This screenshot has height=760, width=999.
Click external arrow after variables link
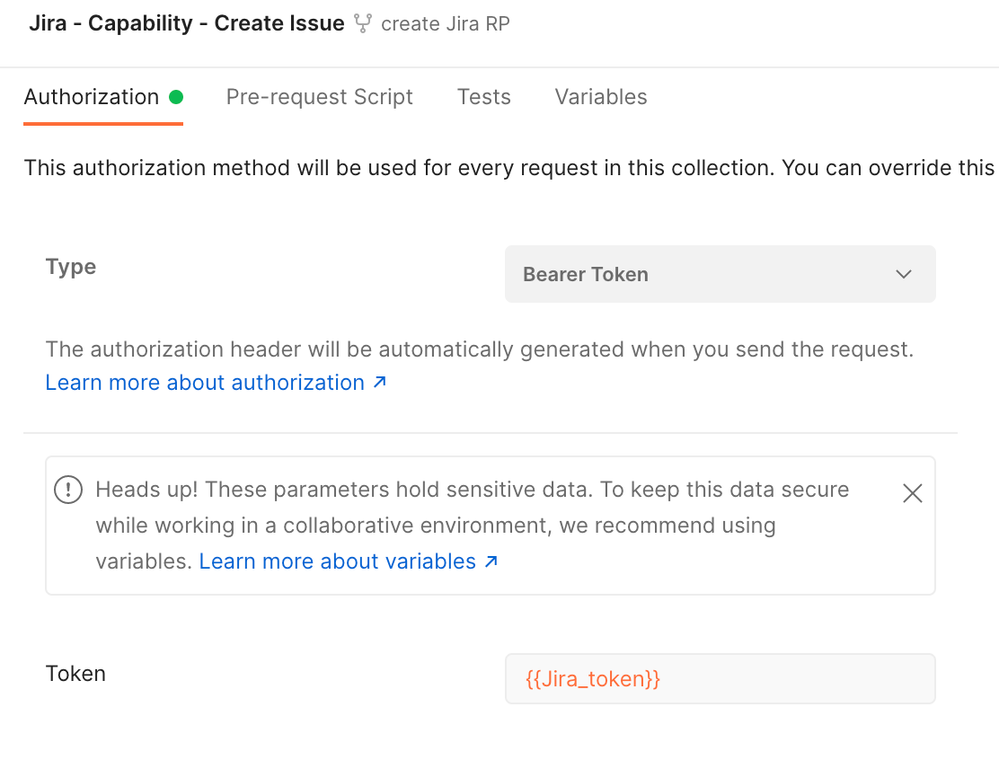point(491,561)
